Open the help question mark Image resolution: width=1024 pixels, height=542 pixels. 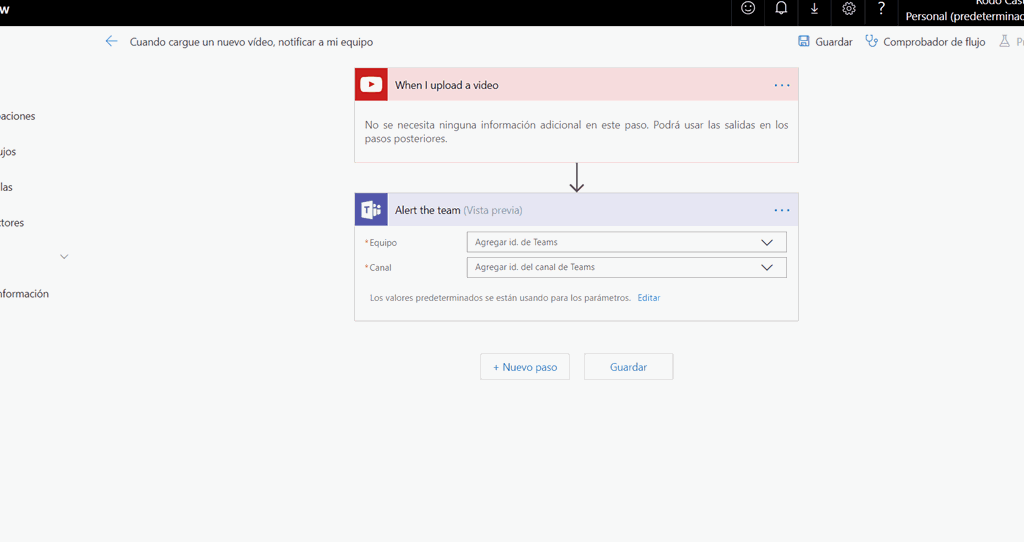click(x=881, y=9)
